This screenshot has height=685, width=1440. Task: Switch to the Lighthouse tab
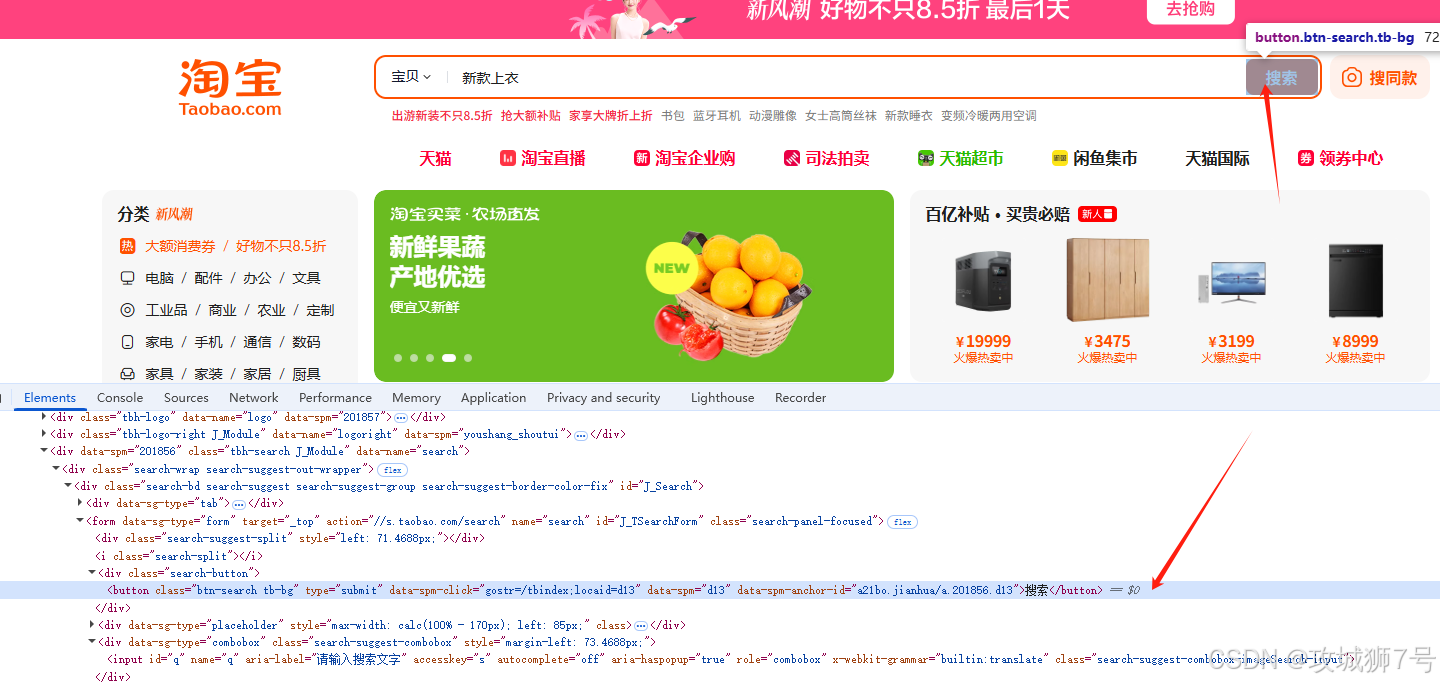[x=722, y=397]
